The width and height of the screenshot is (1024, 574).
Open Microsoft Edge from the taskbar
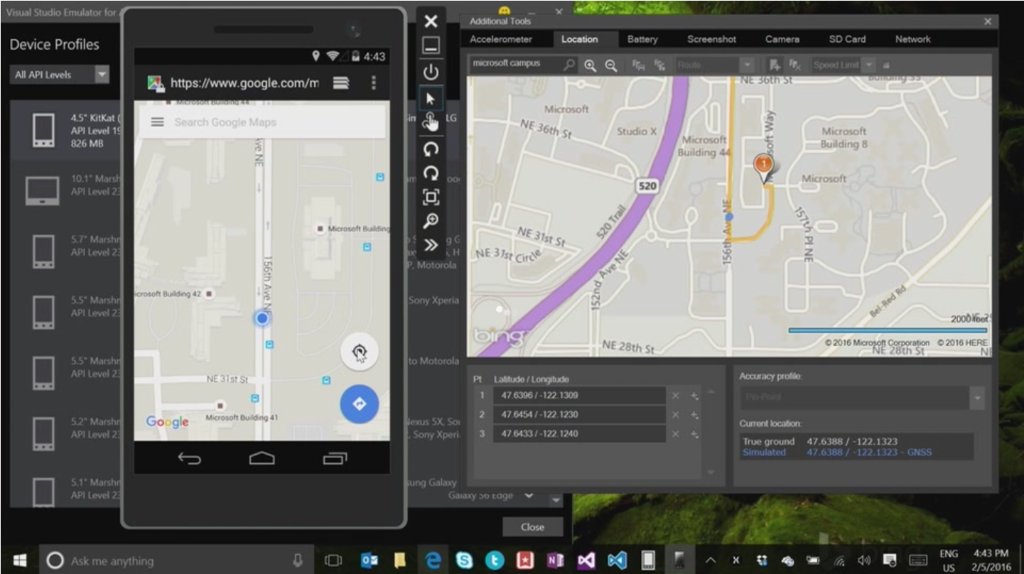coord(433,560)
